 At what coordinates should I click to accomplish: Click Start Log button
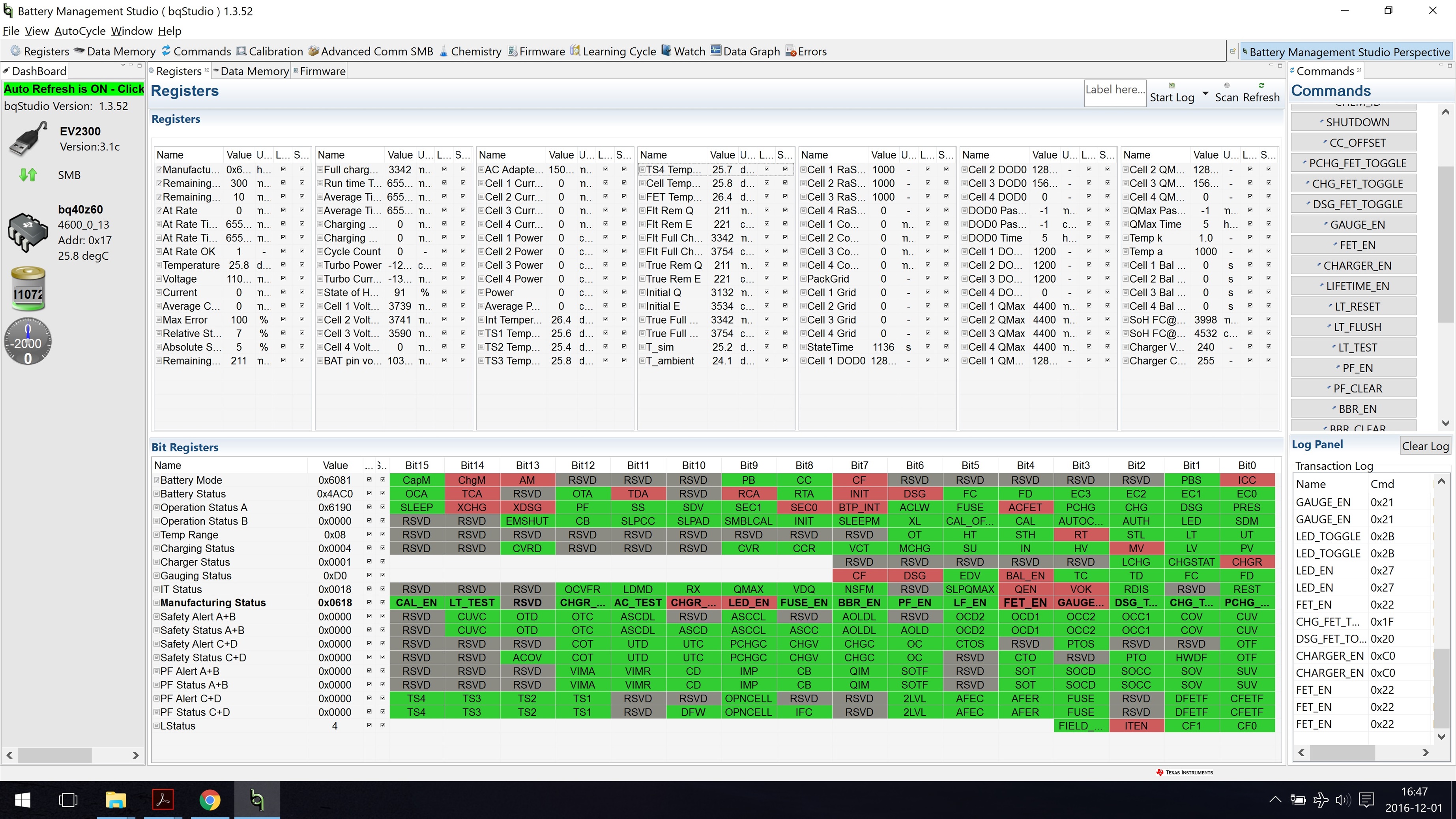click(1172, 93)
